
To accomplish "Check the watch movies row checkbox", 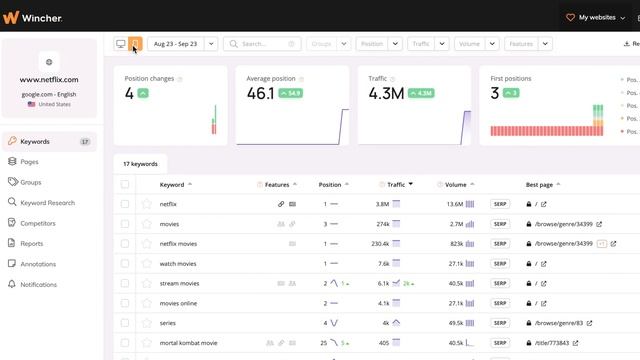I will [x=125, y=263].
